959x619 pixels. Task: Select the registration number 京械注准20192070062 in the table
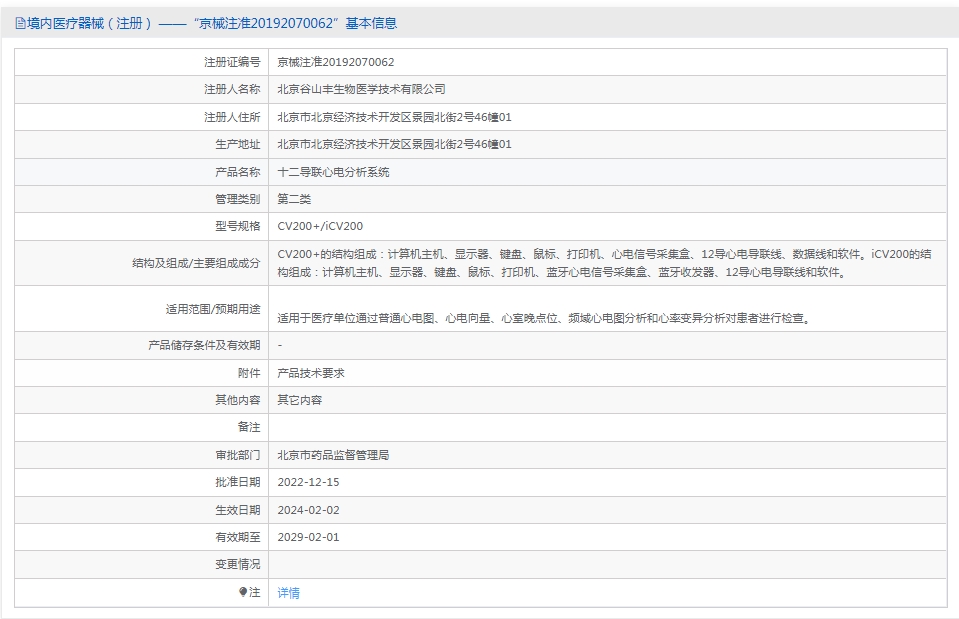[336, 62]
